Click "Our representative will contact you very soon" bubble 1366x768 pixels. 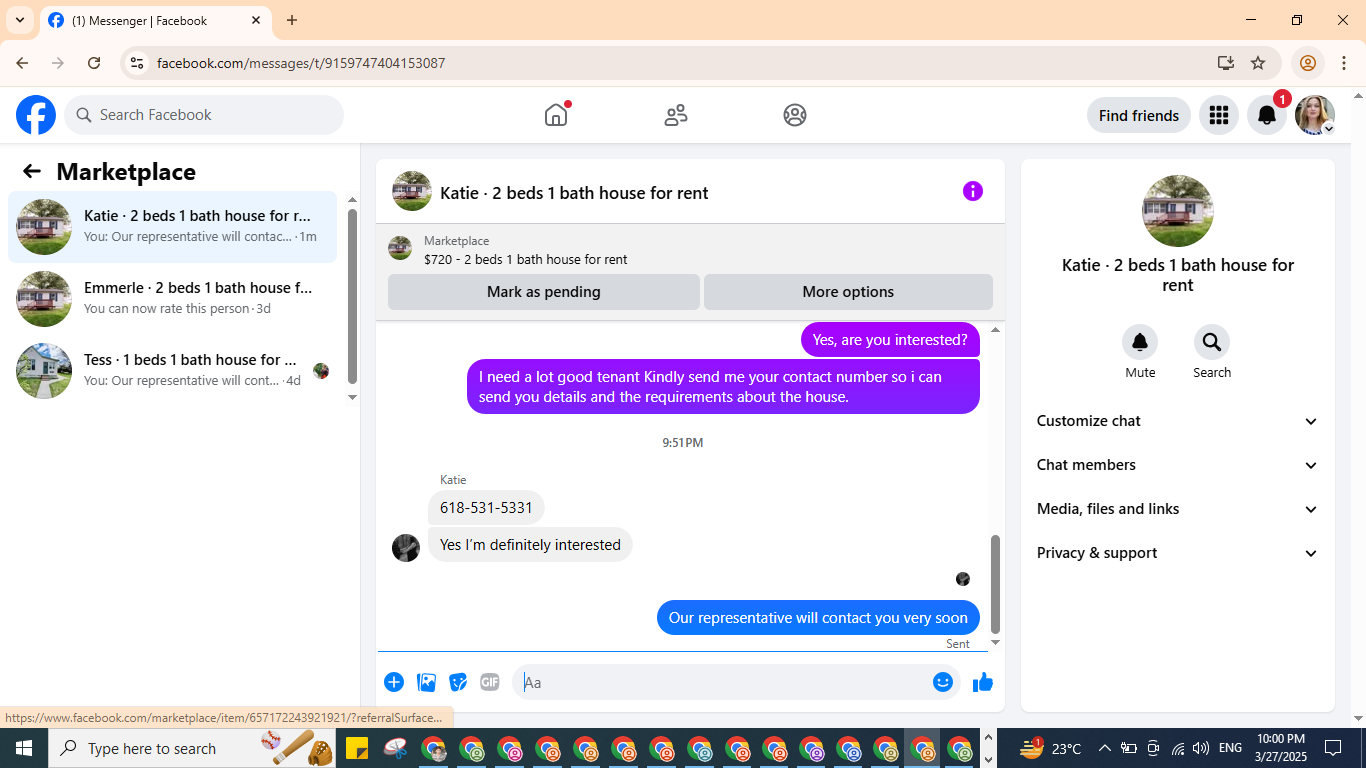pyautogui.click(x=818, y=618)
